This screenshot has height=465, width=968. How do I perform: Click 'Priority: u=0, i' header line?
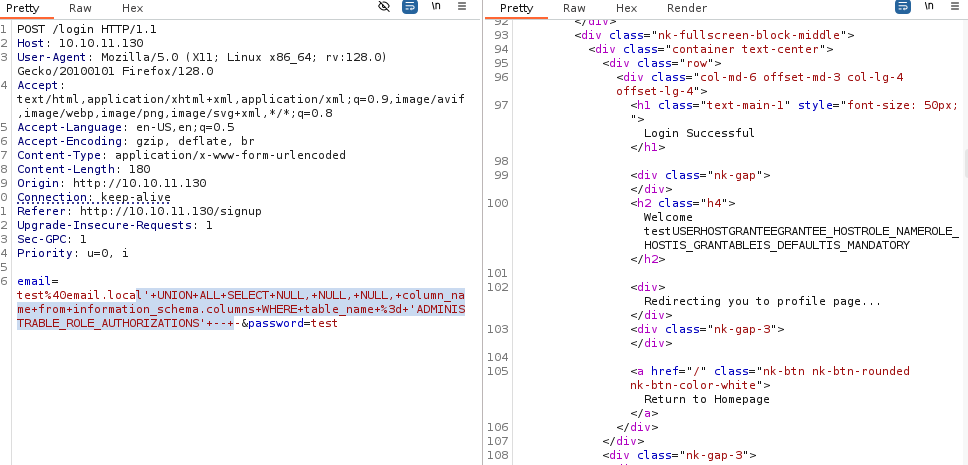[x=73, y=253]
